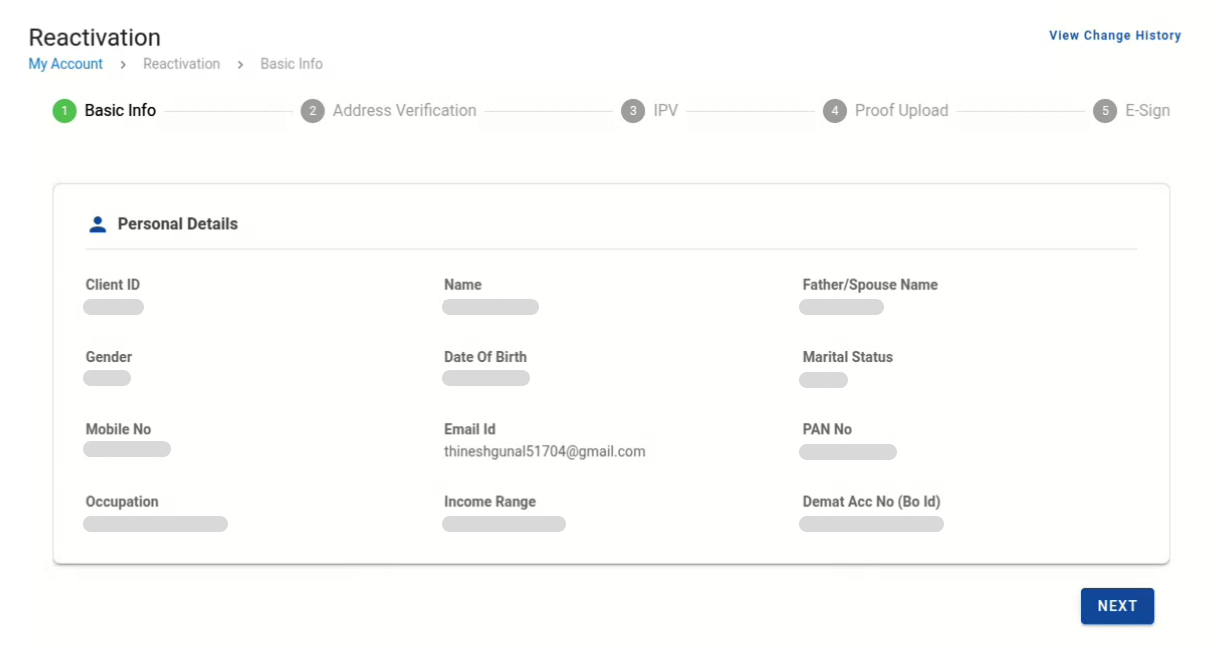Click the masked Demat Acc No value
The width and height of the screenshot is (1212, 647).
click(x=871, y=524)
